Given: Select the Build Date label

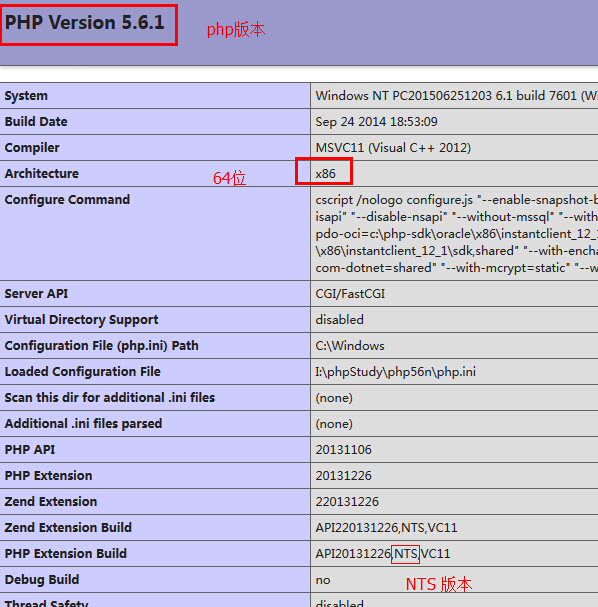Looking at the screenshot, I should [36, 122].
